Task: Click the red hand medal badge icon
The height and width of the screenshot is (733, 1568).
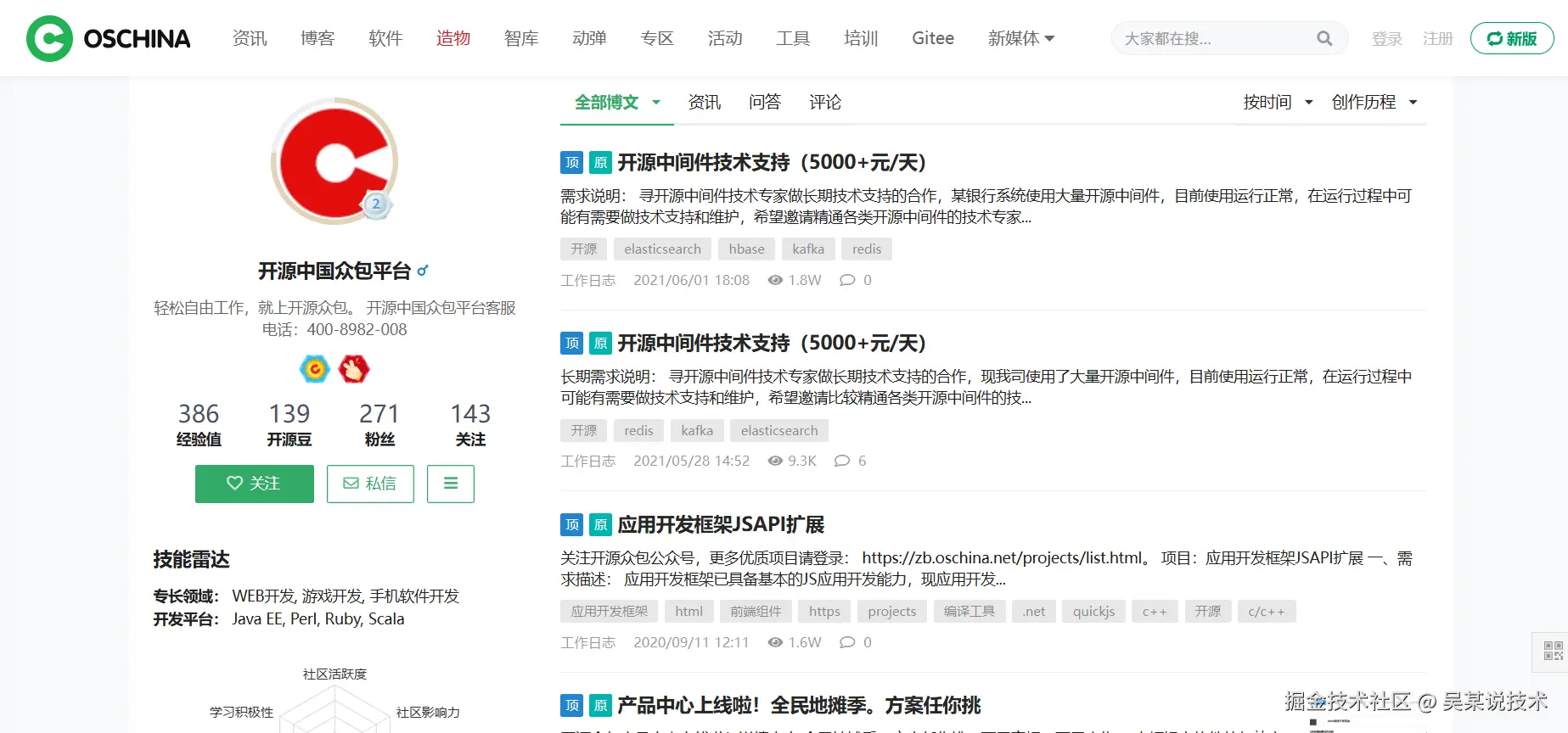Action: click(354, 369)
